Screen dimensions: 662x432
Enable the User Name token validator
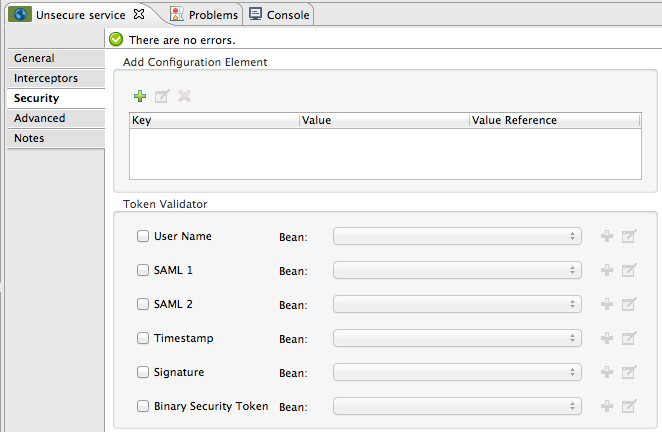coord(143,237)
